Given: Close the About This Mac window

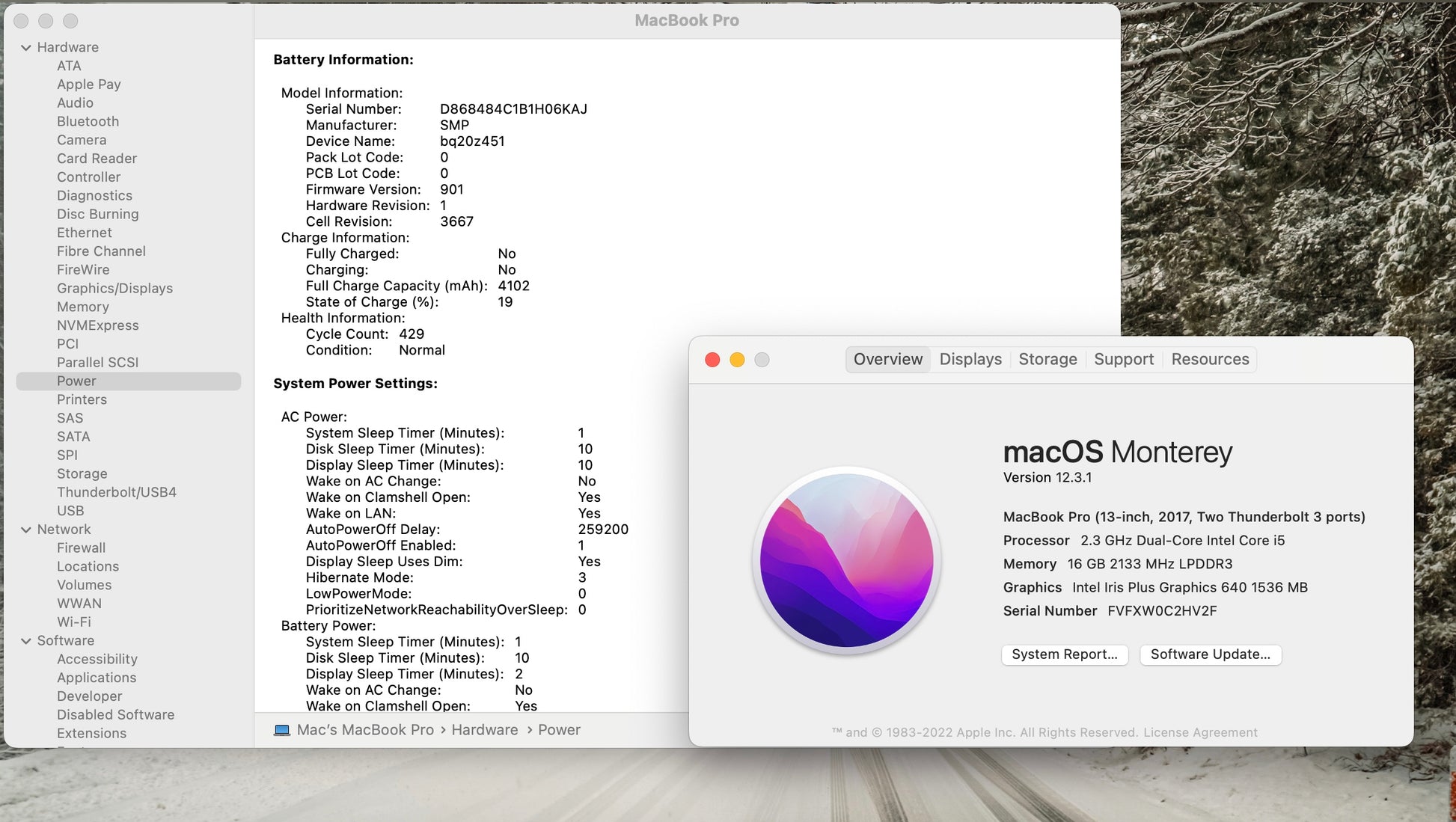Looking at the screenshot, I should 712,360.
